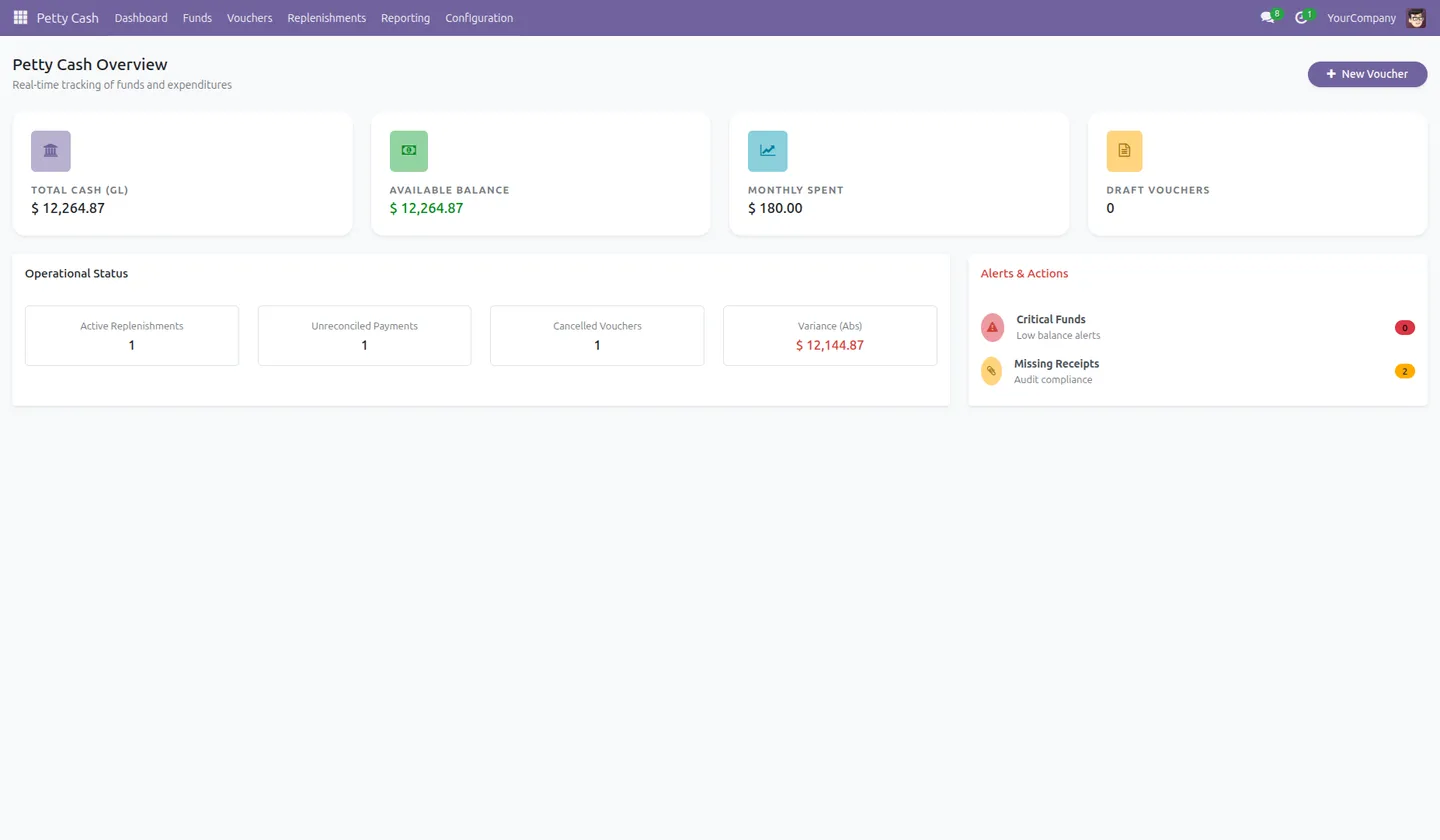1440x840 pixels.
Task: Click the user avatar picture
Action: tap(1416, 18)
